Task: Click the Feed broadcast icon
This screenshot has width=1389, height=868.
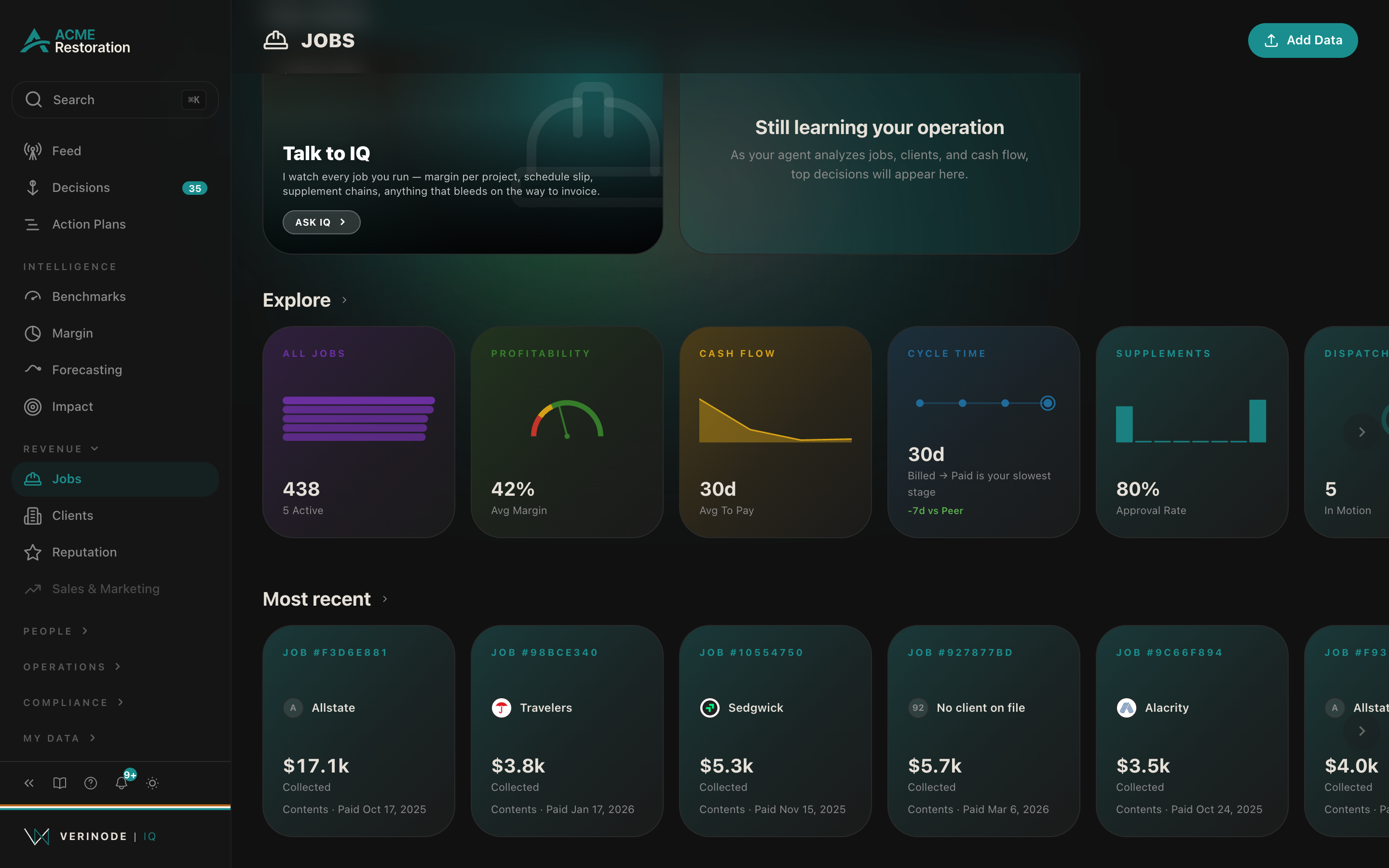Action: click(x=33, y=151)
